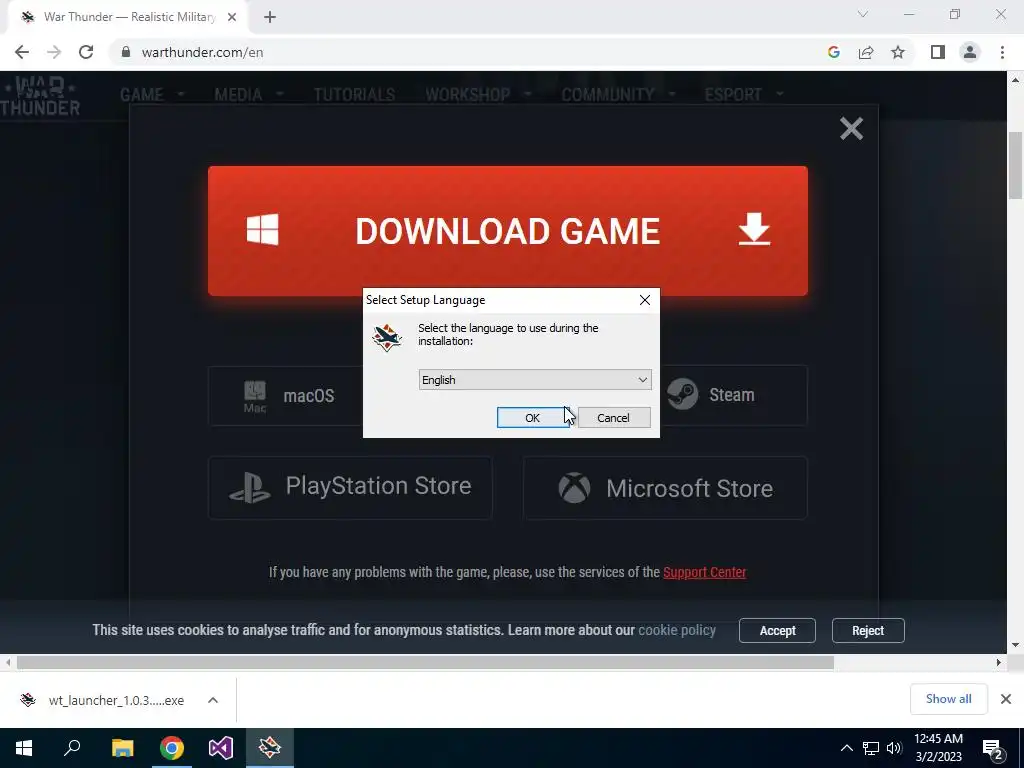View site information via padlock icon
The image size is (1024, 768).
pos(126,52)
